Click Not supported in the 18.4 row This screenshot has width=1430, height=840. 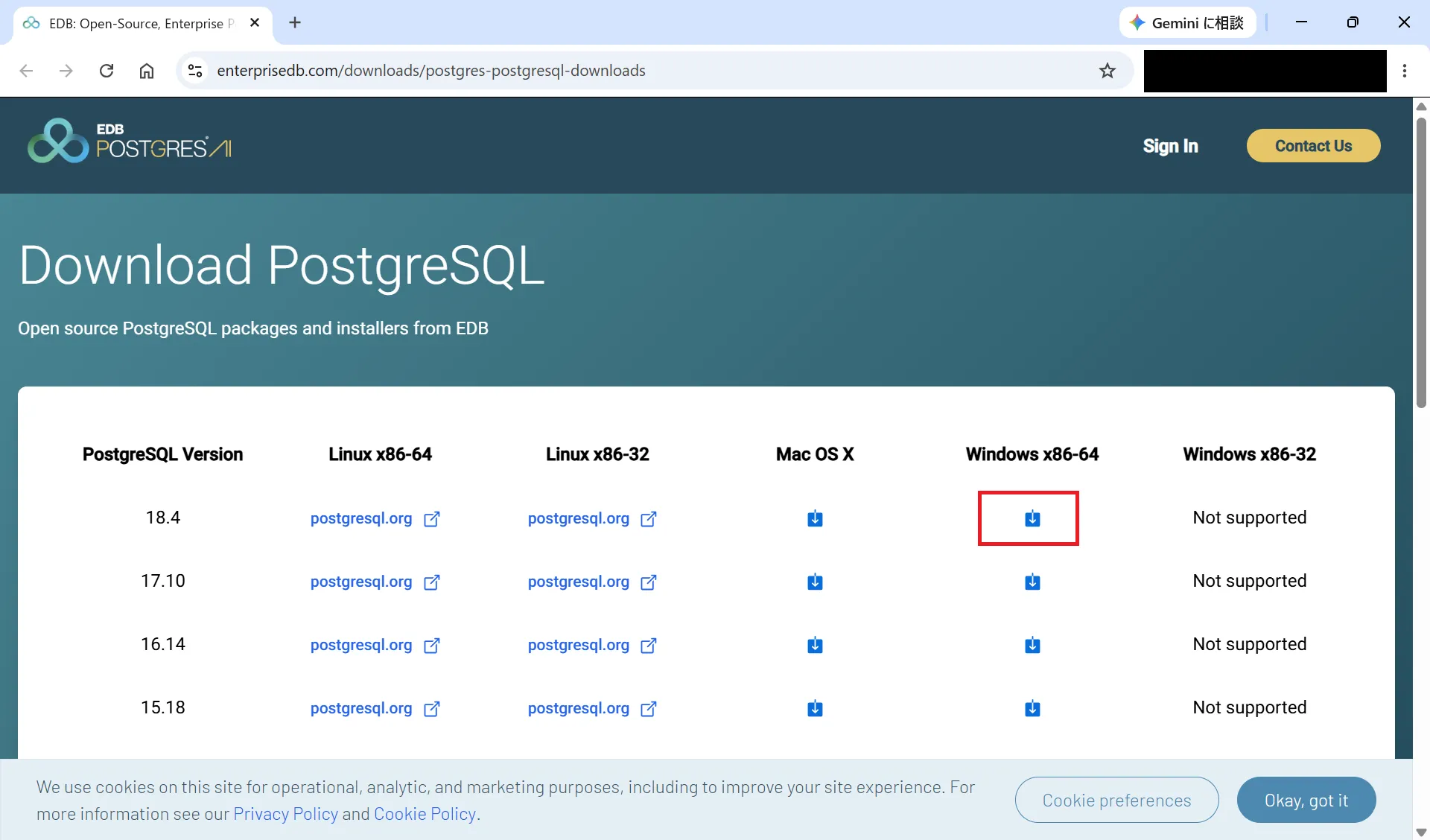[x=1250, y=518]
